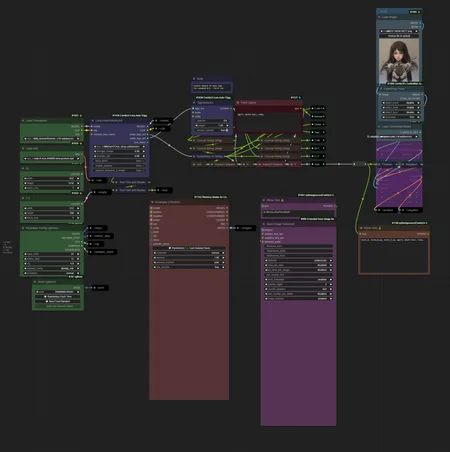Toggle enable_preview in the LoraLoader node
Image resolution: width=450 pixels, height=452 pixels.
tap(119, 165)
